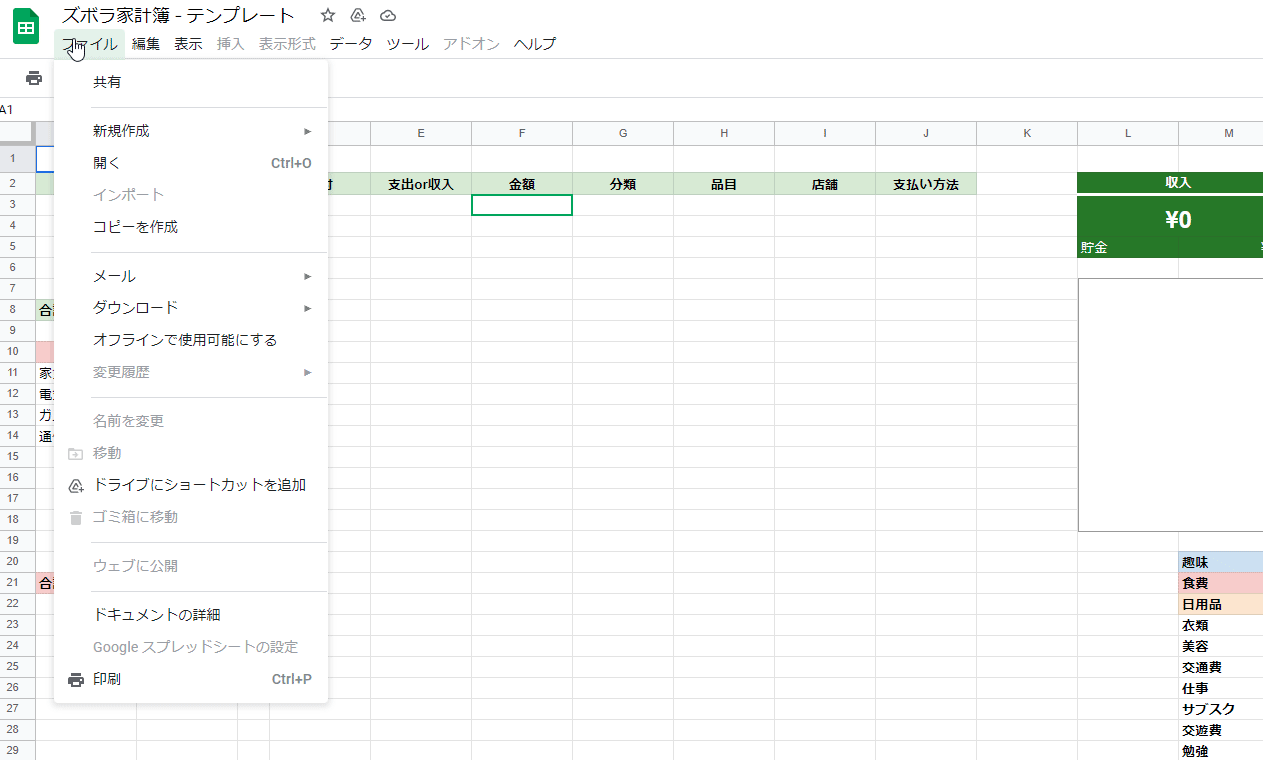Expand the ダウンロード submenu
This screenshot has width=1263, height=760.
pyautogui.click(x=307, y=308)
